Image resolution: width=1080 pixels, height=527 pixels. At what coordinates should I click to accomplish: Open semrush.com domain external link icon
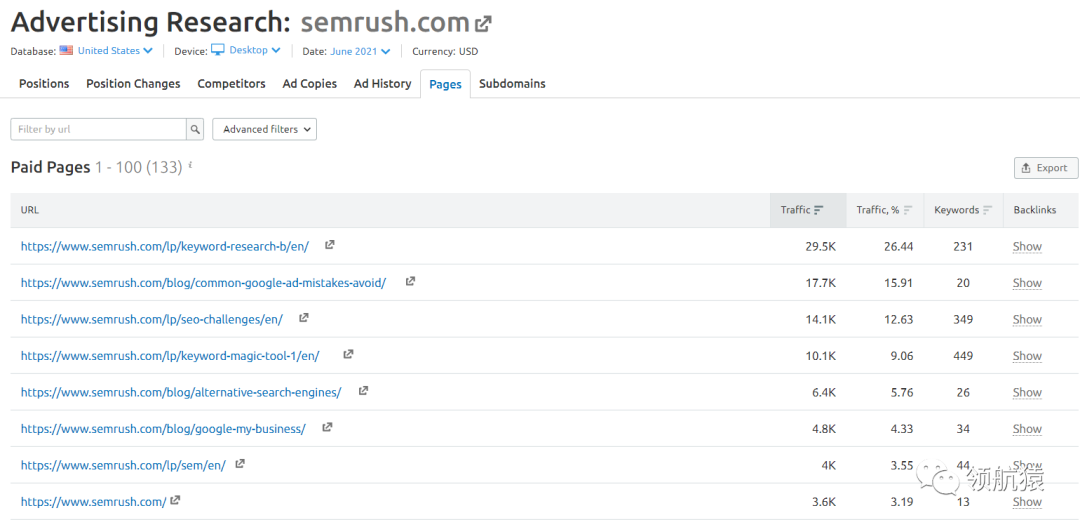coord(484,24)
